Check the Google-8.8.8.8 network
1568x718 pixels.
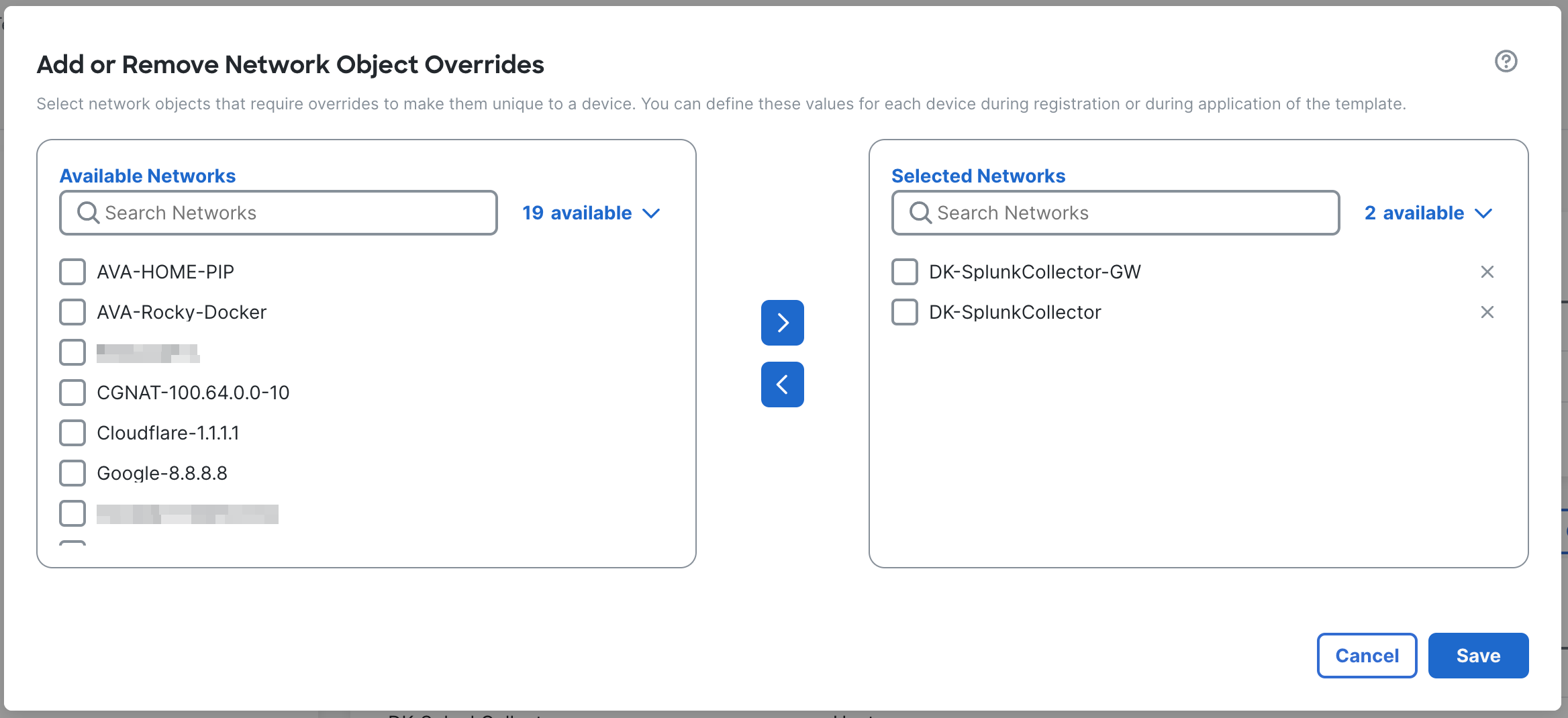coord(72,472)
